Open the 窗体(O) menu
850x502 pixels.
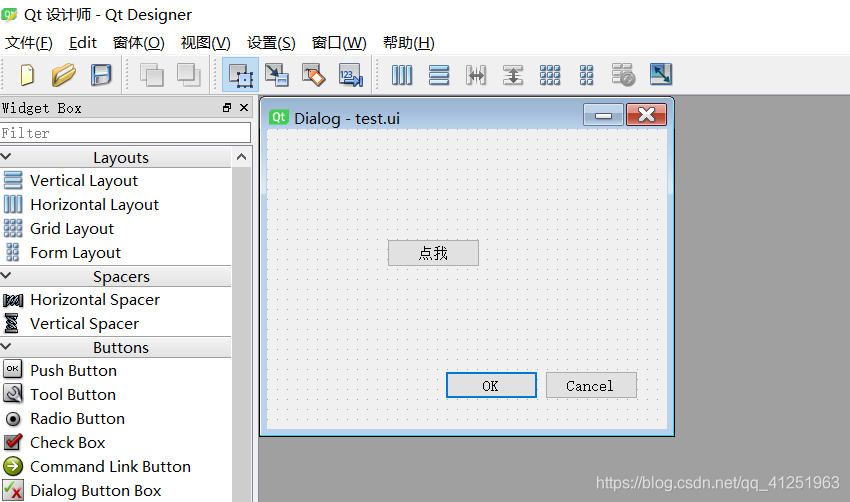[139, 43]
